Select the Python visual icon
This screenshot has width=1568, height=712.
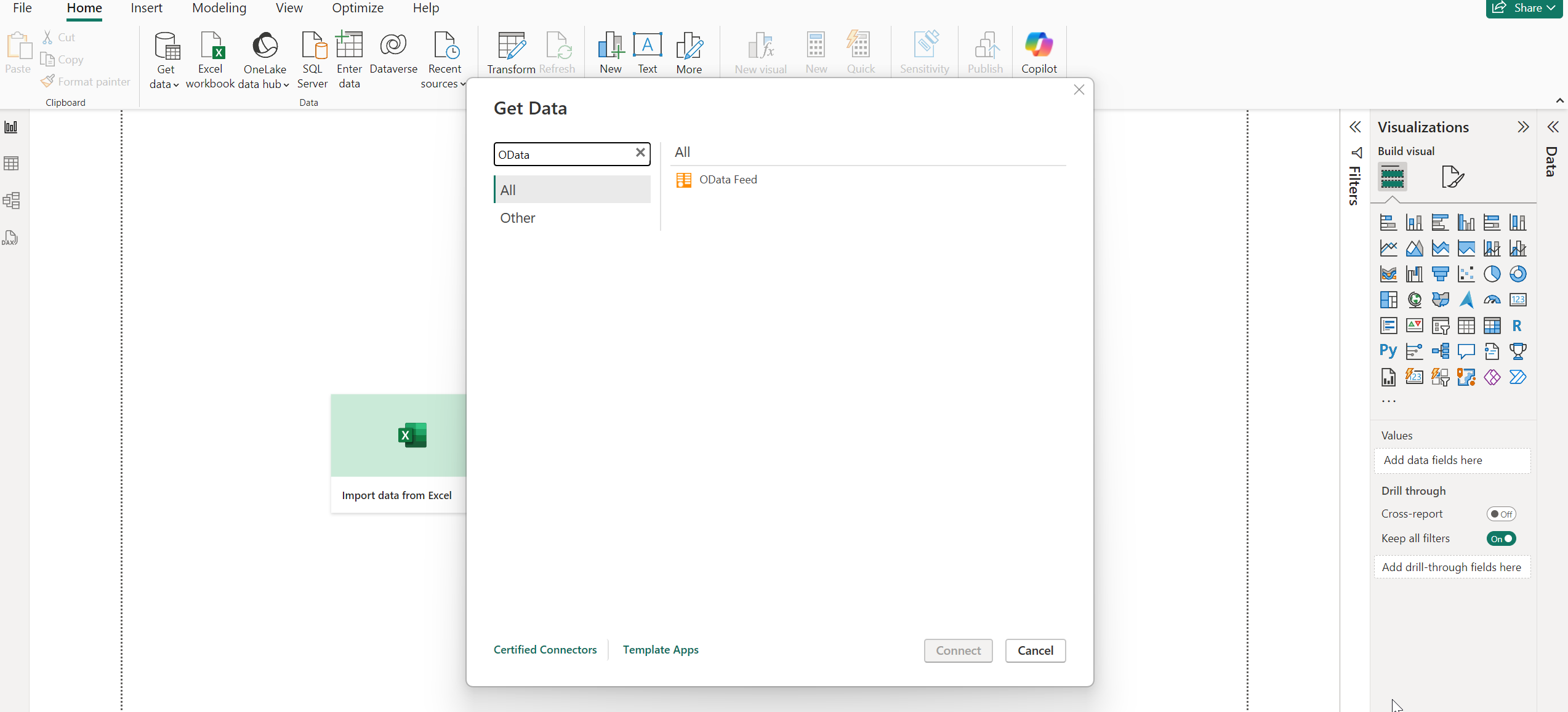(1388, 351)
